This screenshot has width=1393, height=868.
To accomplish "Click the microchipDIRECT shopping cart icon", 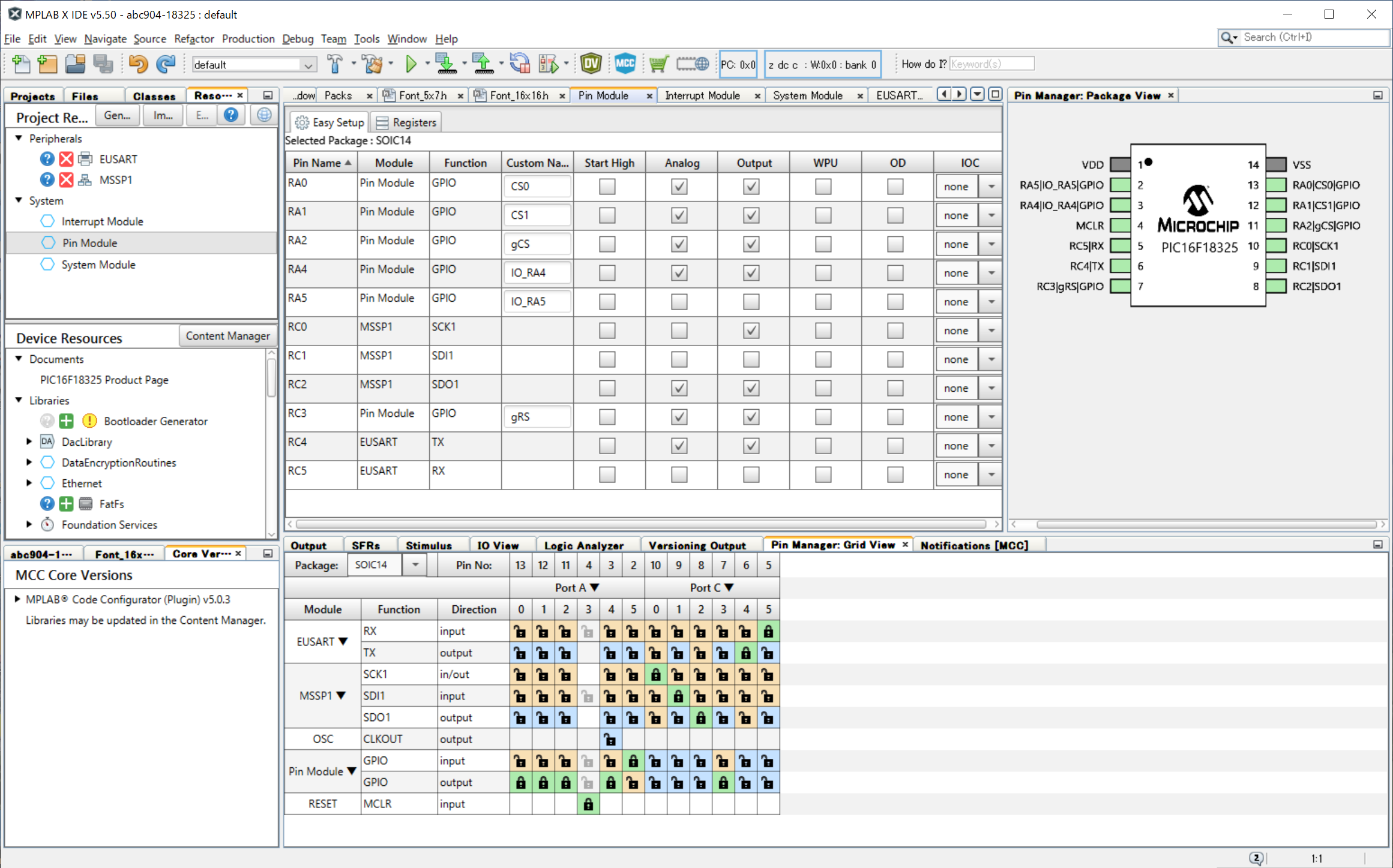I will pos(659,64).
